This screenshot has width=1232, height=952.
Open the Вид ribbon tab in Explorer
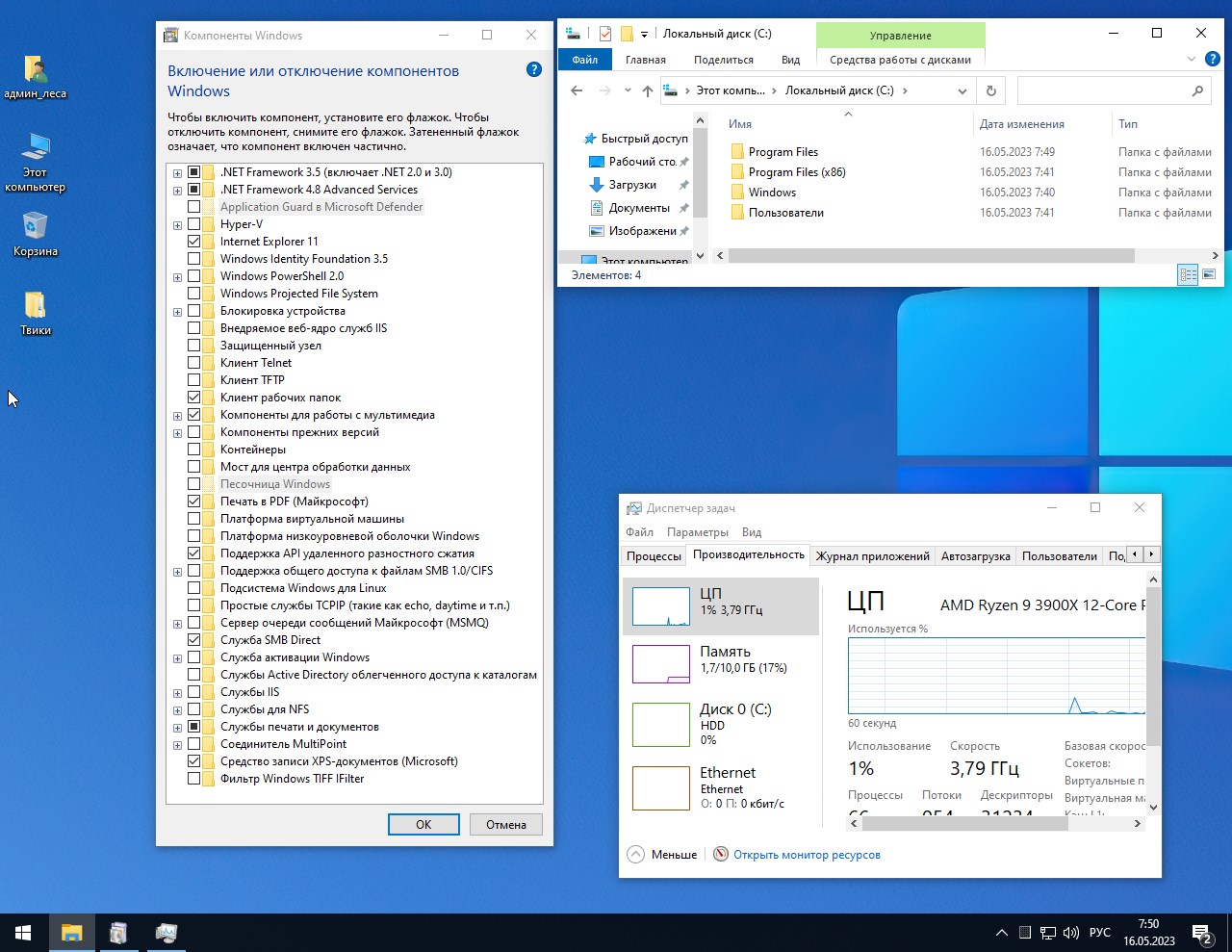[790, 60]
